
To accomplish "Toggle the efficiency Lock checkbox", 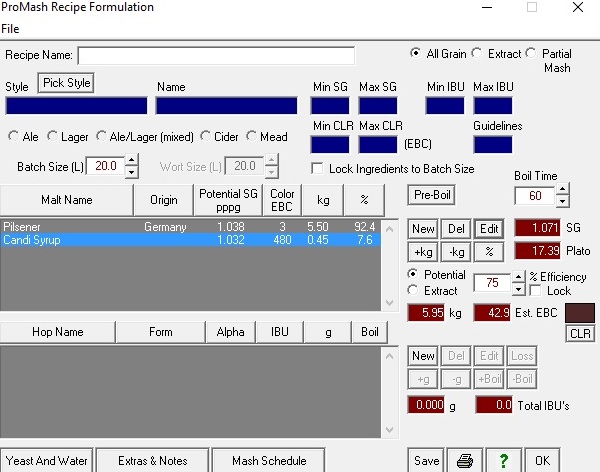I will [x=535, y=291].
